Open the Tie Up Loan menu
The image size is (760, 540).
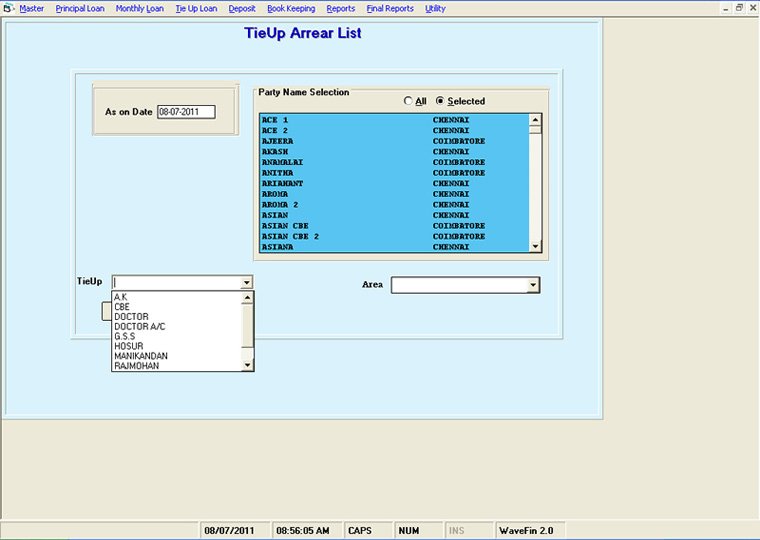[196, 8]
